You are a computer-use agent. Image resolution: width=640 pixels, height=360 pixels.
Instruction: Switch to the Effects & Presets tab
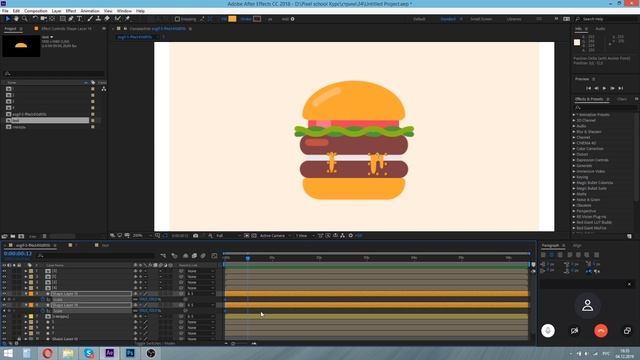(589, 99)
